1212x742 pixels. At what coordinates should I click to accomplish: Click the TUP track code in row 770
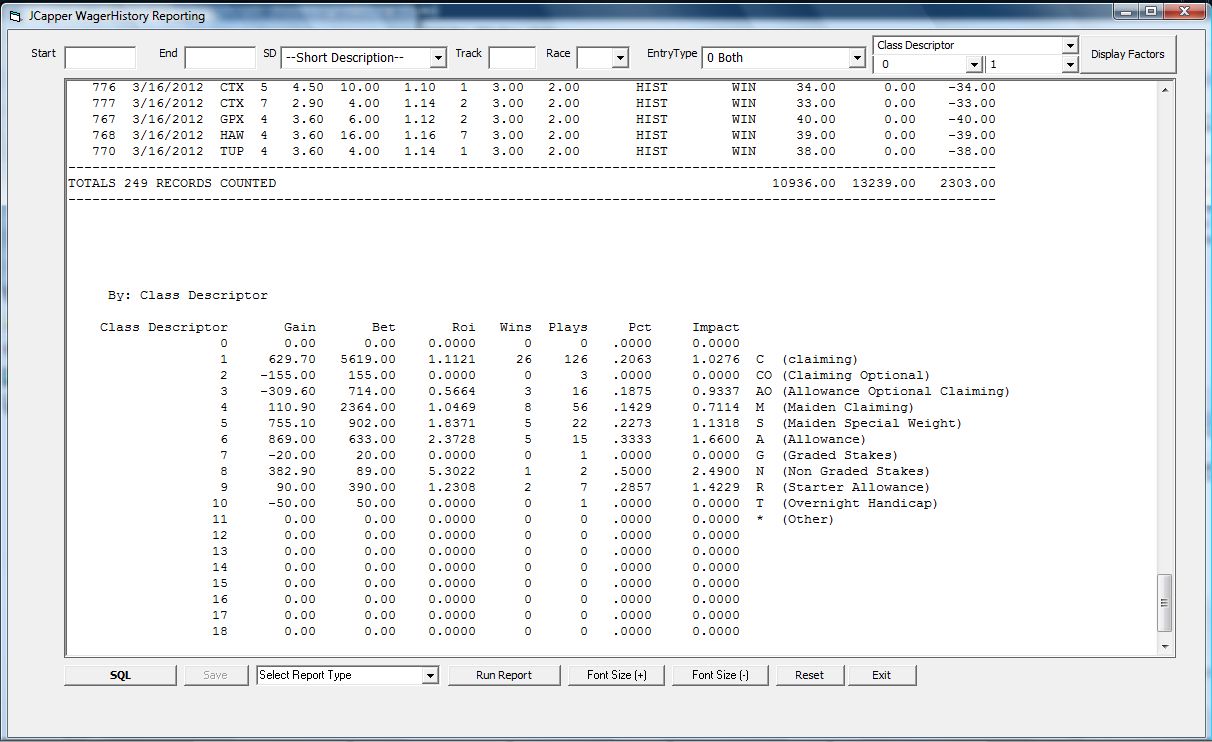point(232,152)
